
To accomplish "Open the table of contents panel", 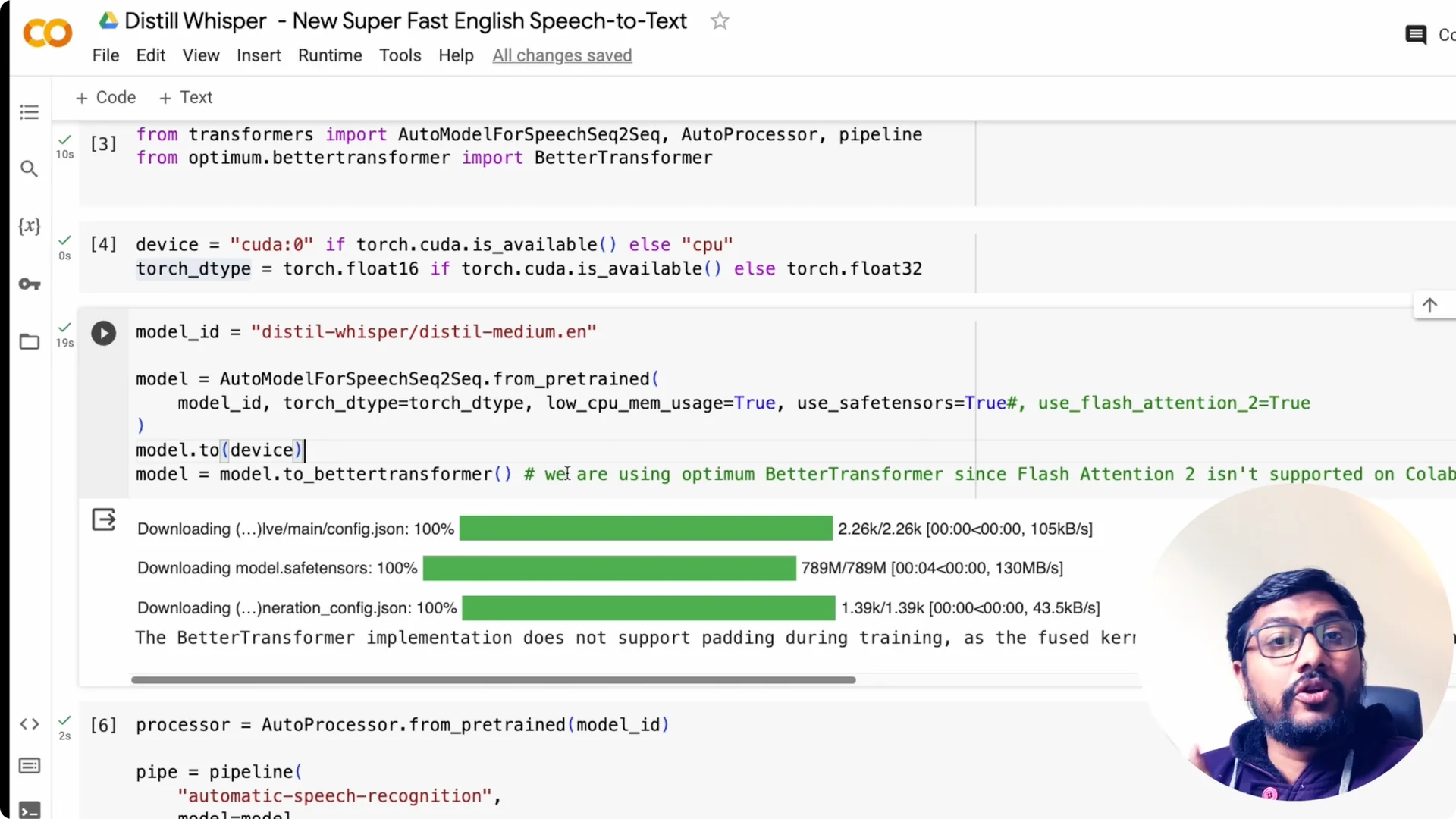I will point(29,111).
